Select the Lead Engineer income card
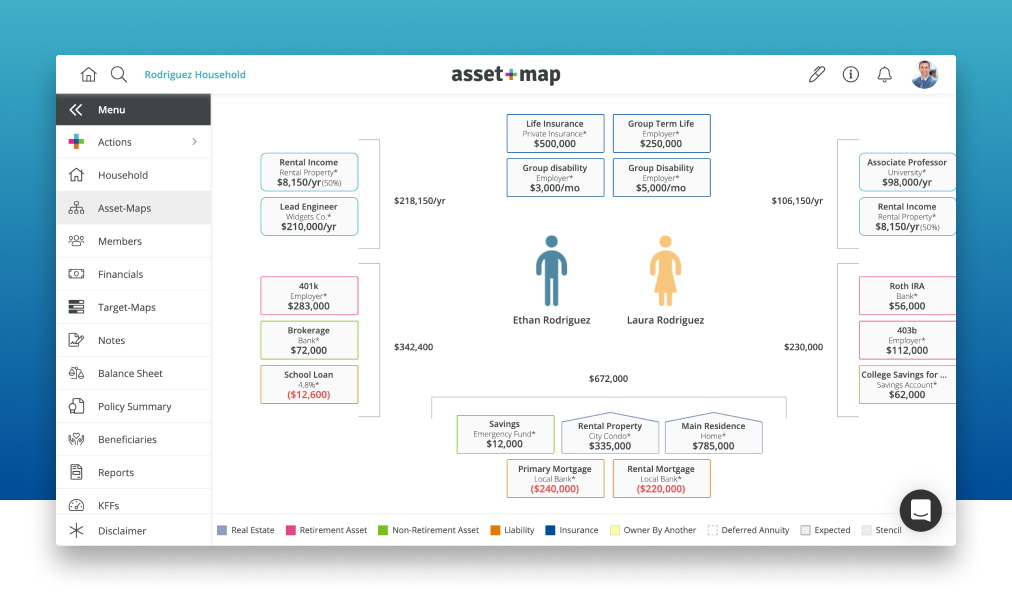 coord(309,216)
